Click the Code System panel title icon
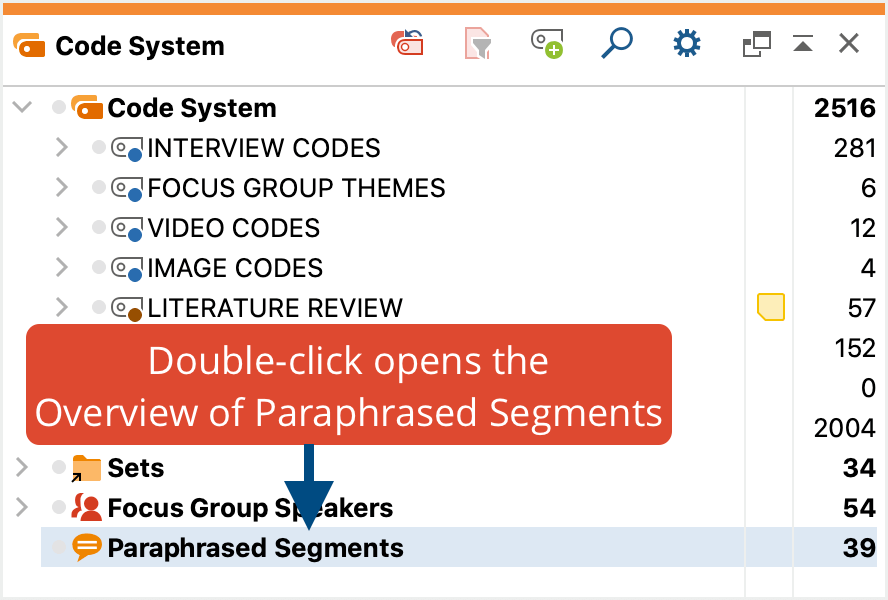The height and width of the screenshot is (600, 888). 29,45
